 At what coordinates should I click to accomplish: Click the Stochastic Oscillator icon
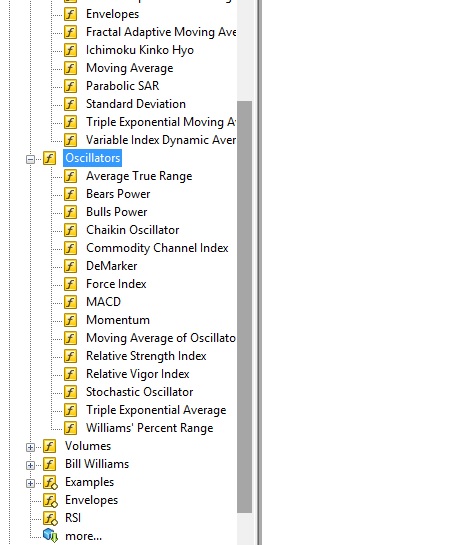(x=71, y=392)
